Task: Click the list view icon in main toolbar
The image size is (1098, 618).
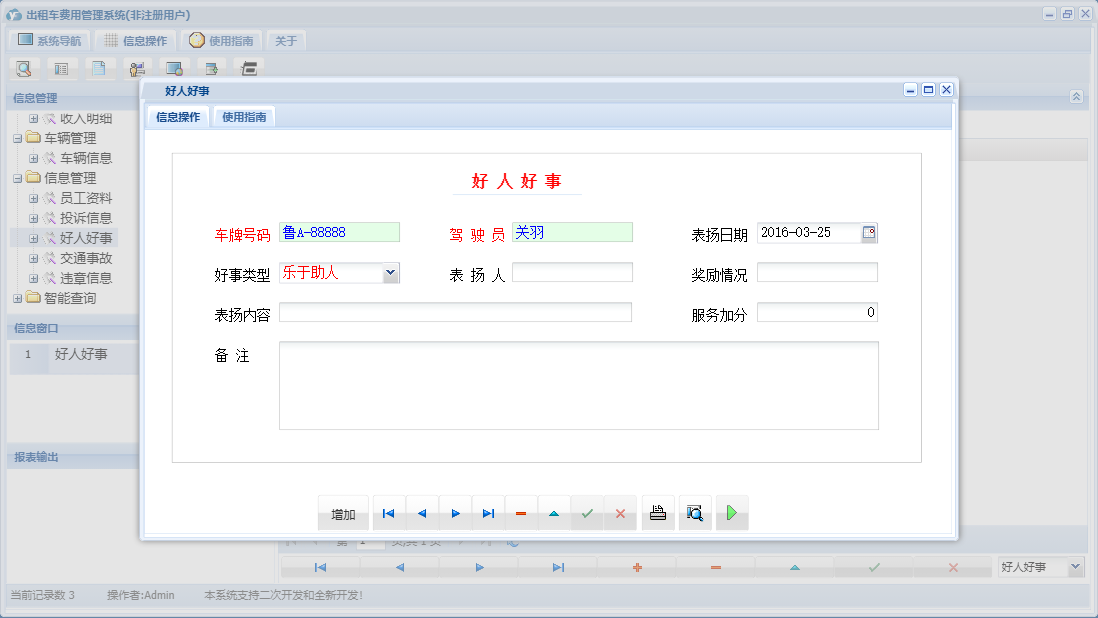Action: (x=62, y=69)
